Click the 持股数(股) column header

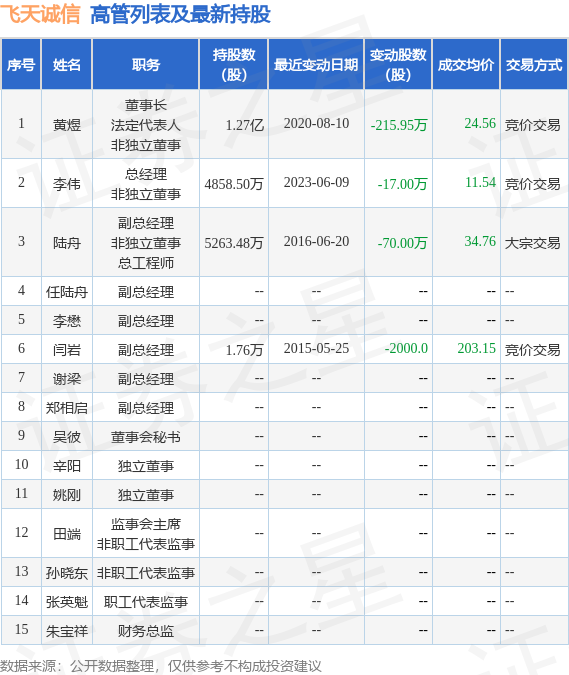234,65
